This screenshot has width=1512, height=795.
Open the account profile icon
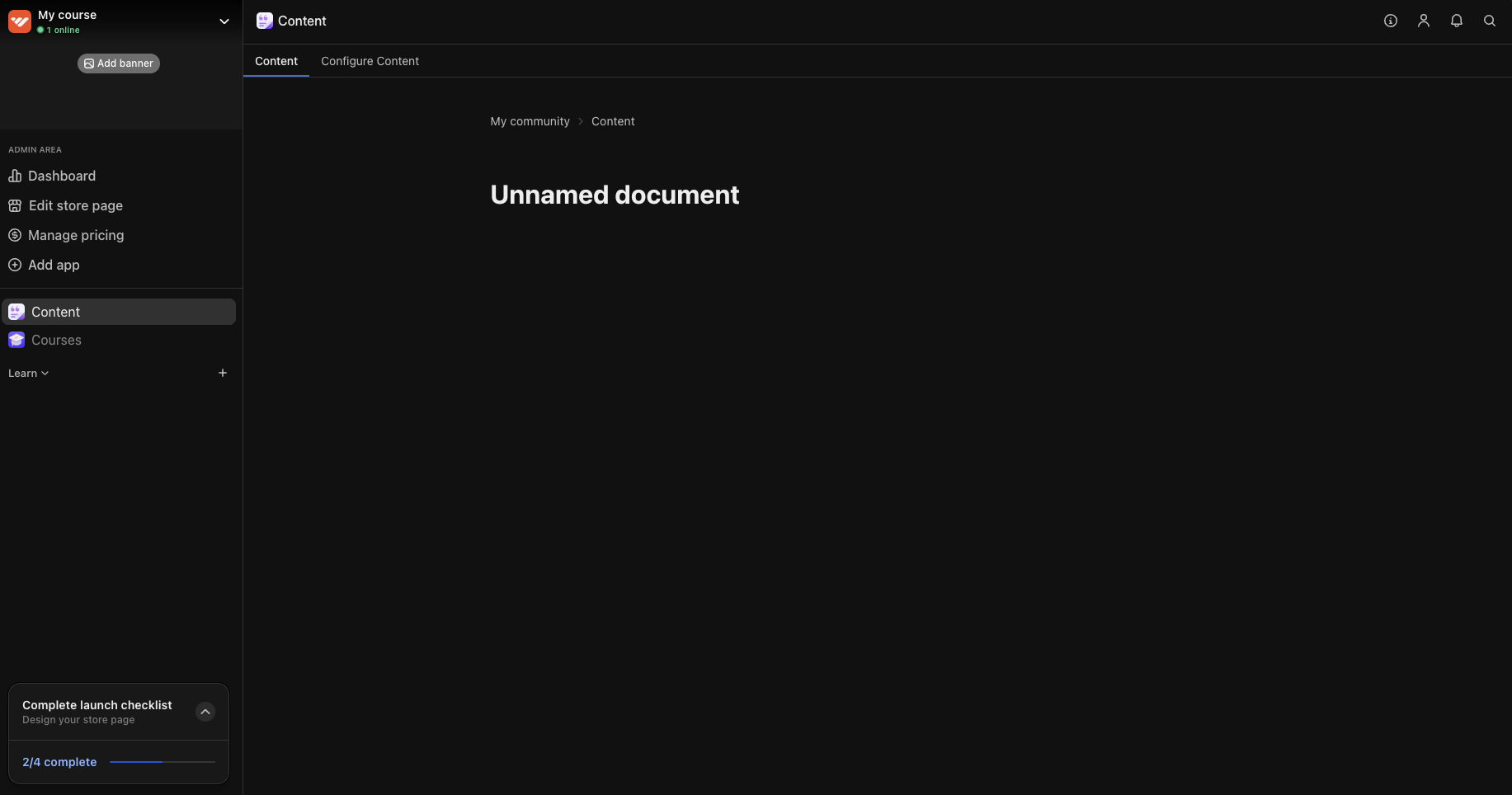(1423, 21)
